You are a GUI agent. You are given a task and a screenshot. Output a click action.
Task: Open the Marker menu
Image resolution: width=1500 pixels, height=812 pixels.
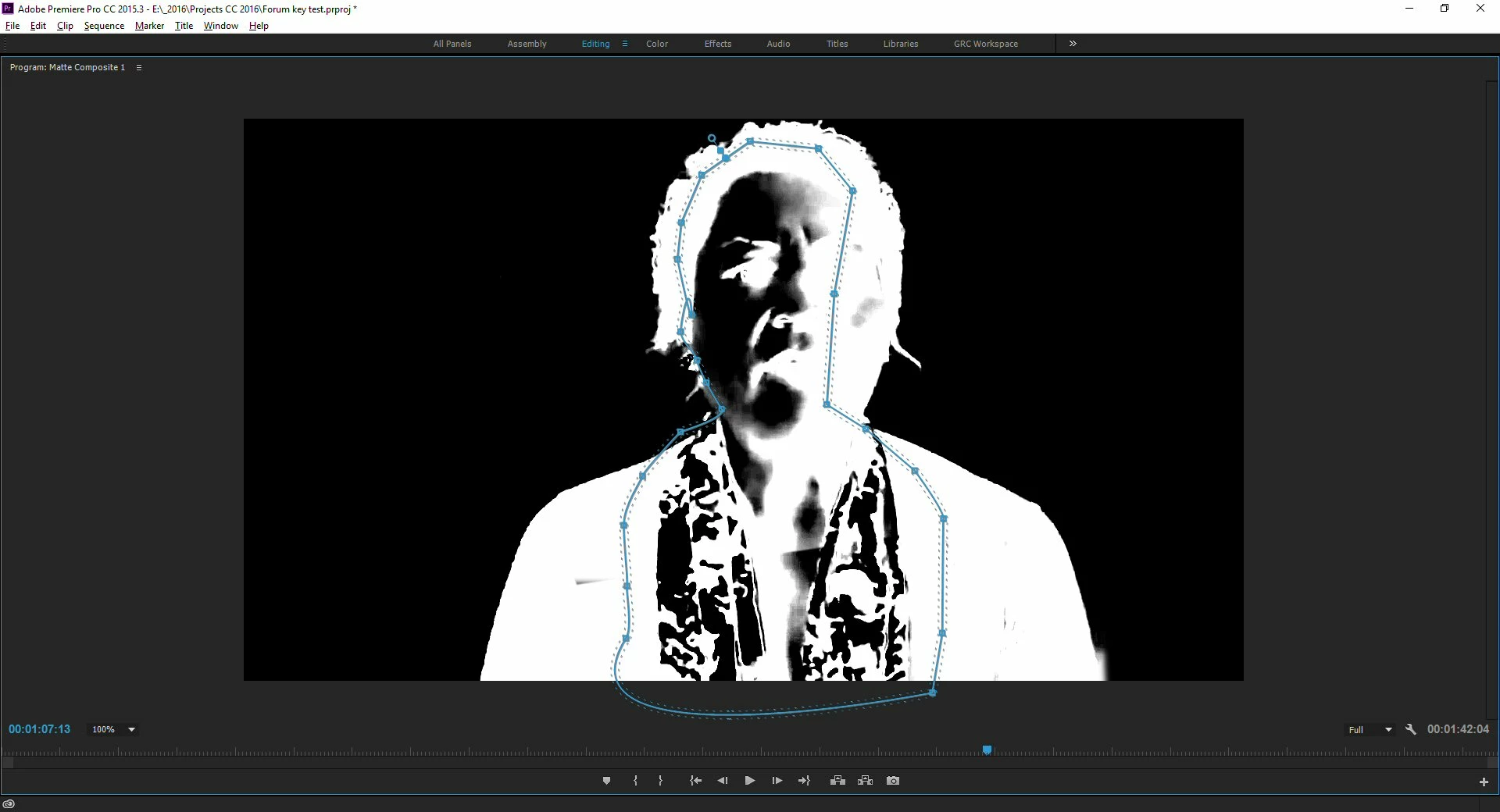coord(149,26)
